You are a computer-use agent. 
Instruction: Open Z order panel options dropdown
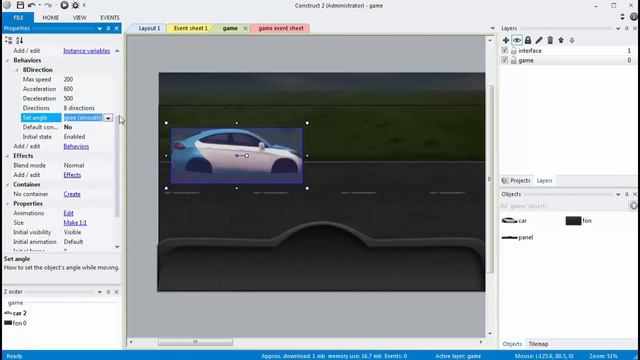100,292
